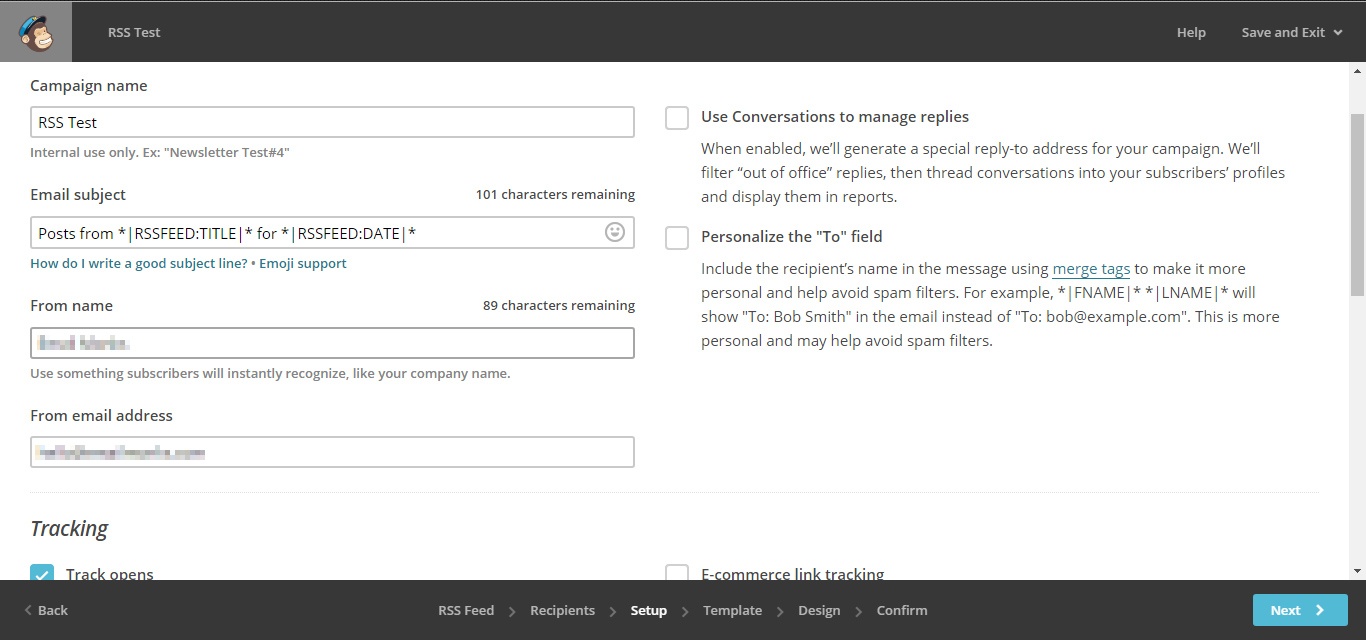Uncheck the Track opens checkbox
Viewport: 1366px width, 640px height.
tap(42, 573)
